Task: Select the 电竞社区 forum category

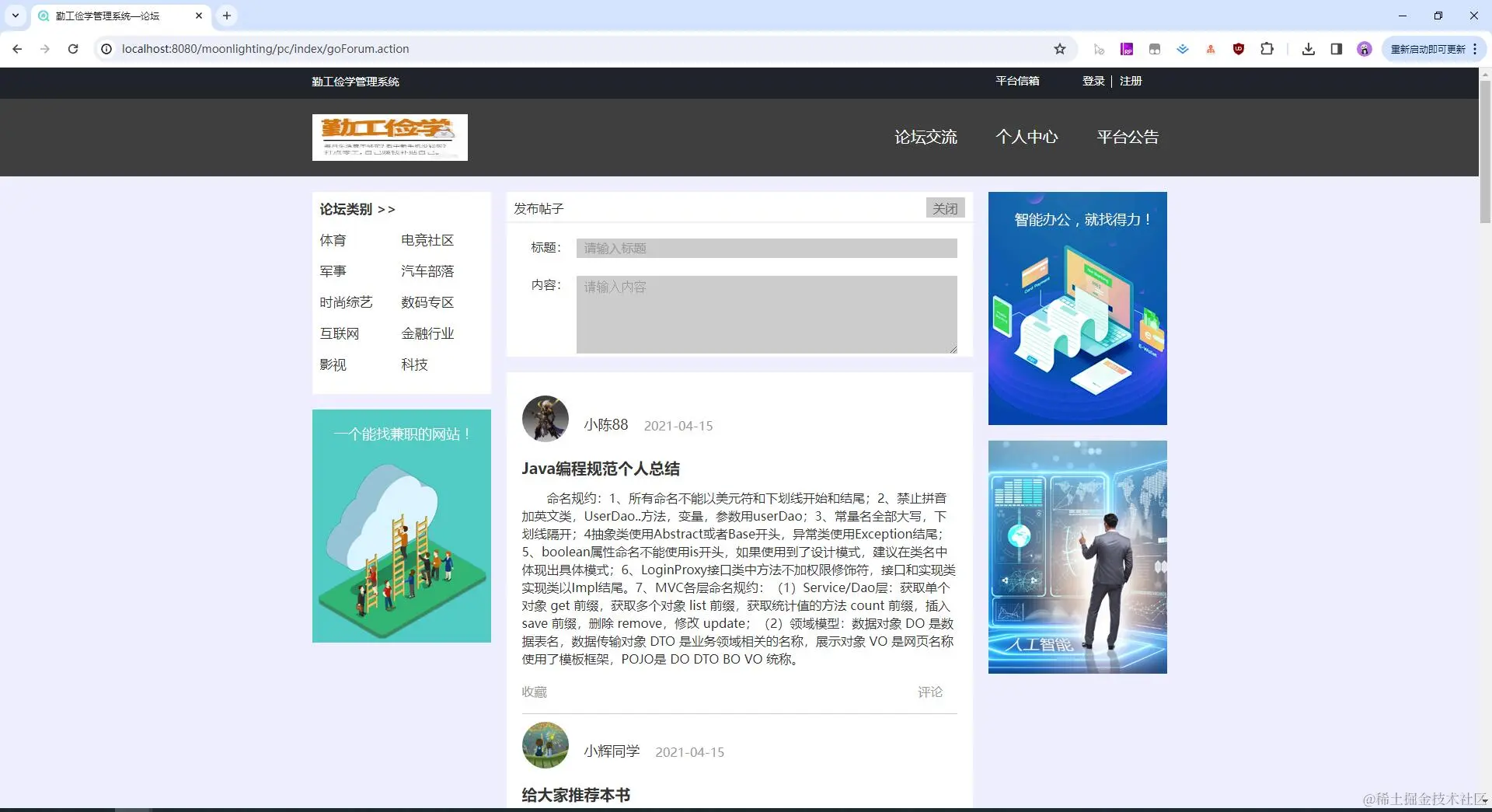Action: [x=427, y=240]
